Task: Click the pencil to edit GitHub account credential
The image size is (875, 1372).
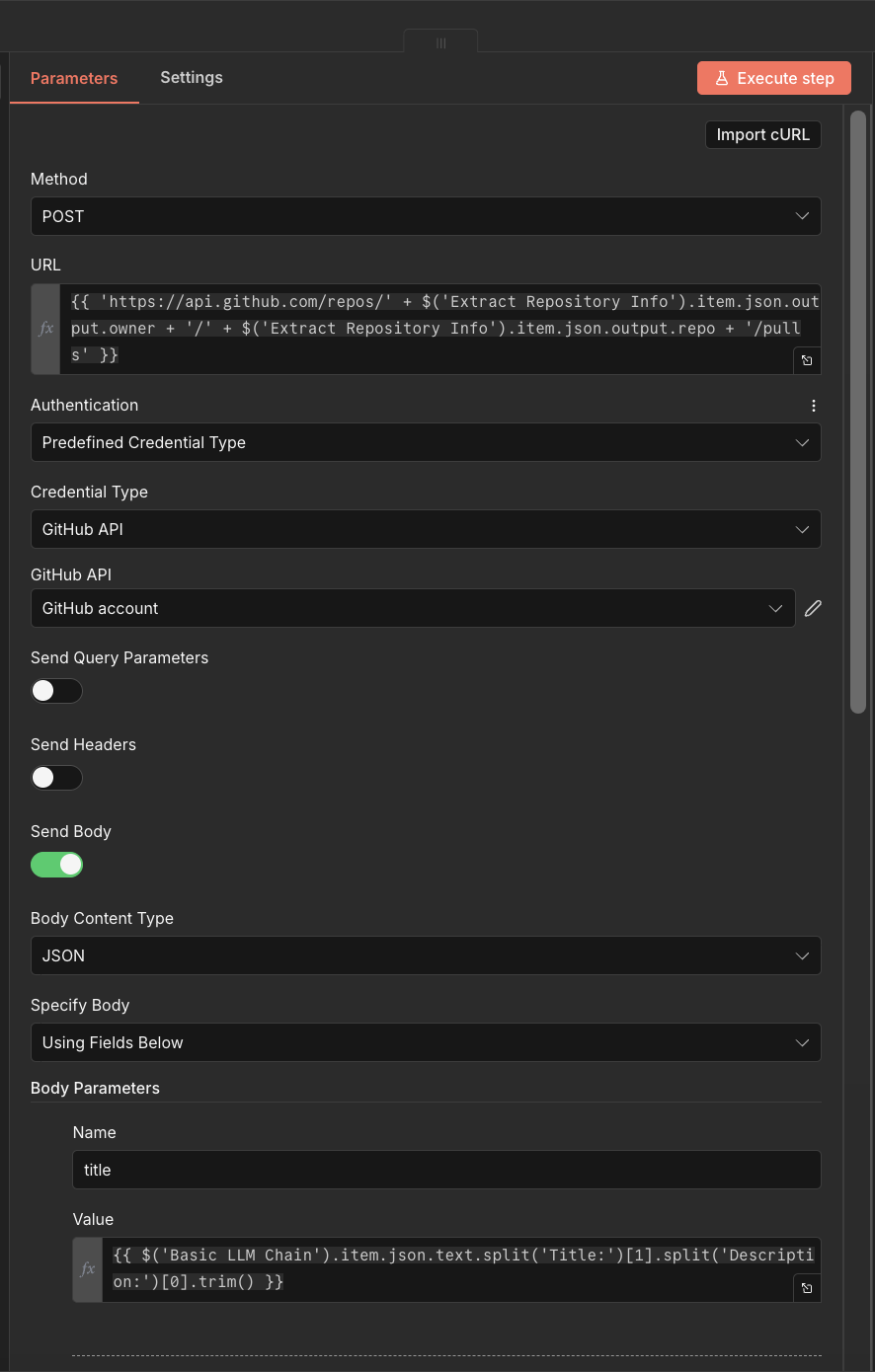Action: click(x=813, y=608)
